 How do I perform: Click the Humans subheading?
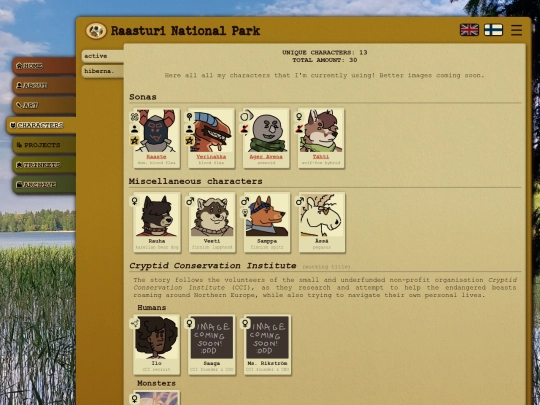click(x=152, y=308)
